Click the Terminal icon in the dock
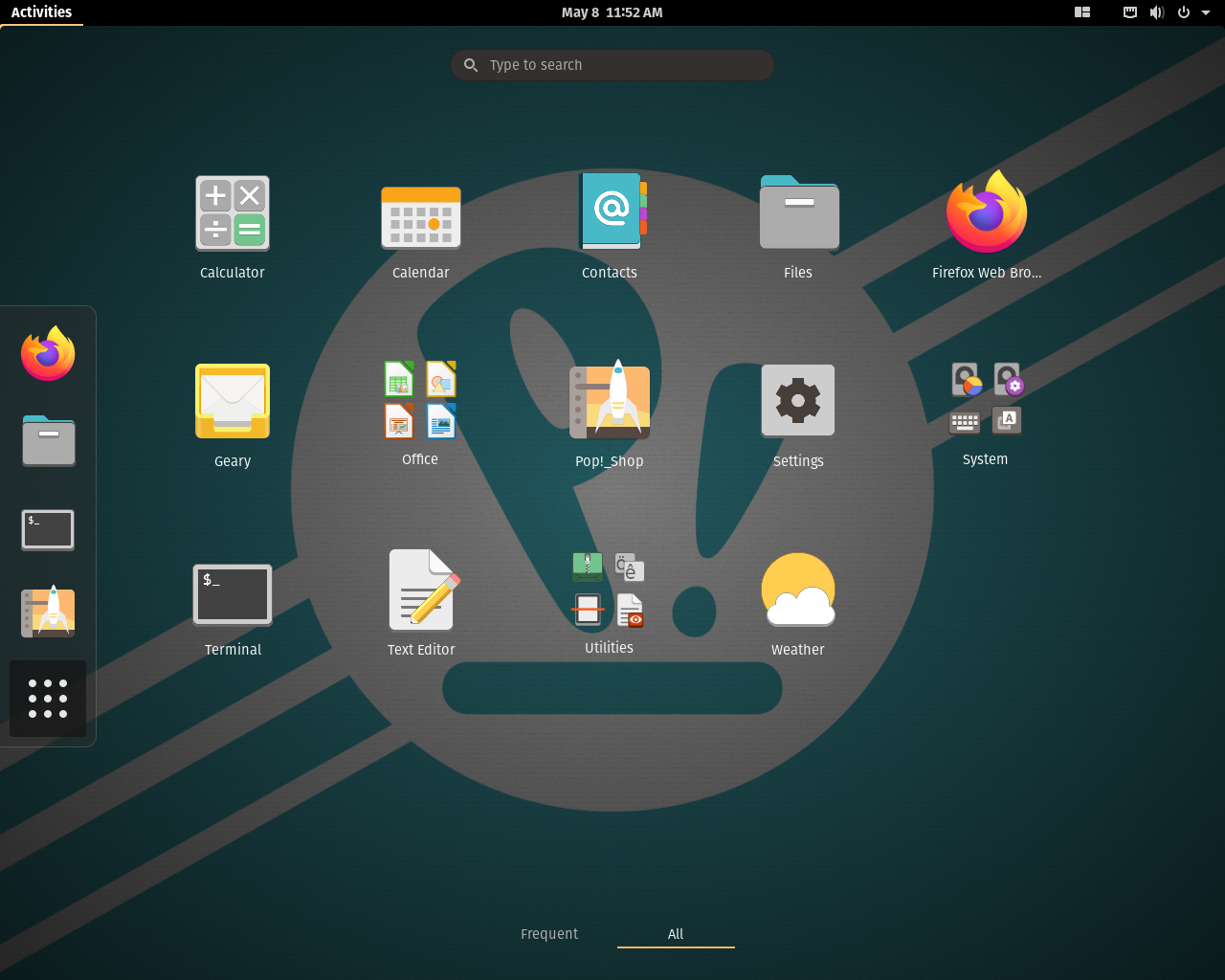The image size is (1225, 980). [48, 529]
